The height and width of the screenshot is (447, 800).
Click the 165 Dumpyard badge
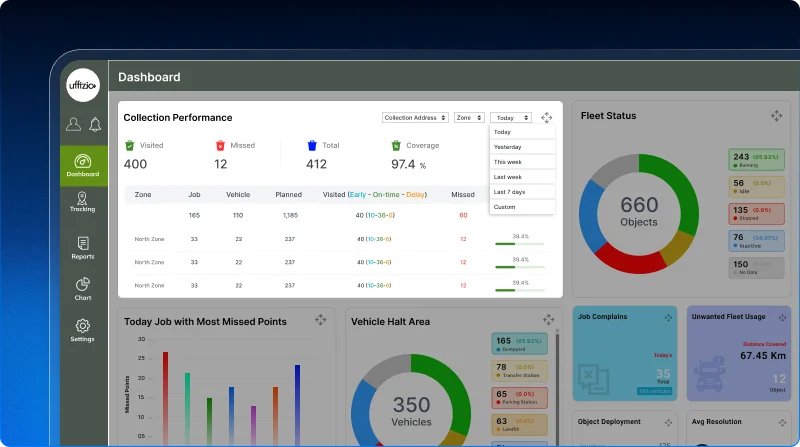pyautogui.click(x=519, y=344)
